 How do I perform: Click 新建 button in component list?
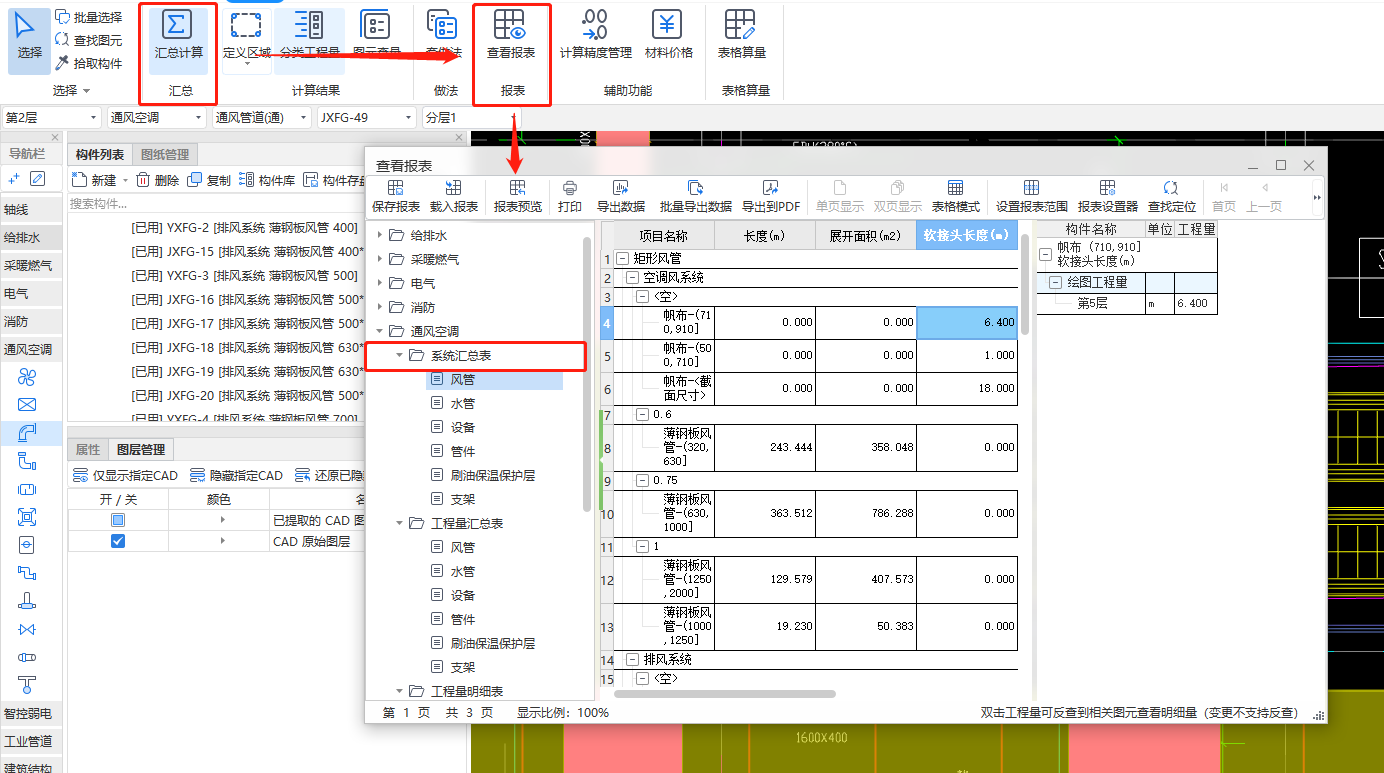pos(95,180)
